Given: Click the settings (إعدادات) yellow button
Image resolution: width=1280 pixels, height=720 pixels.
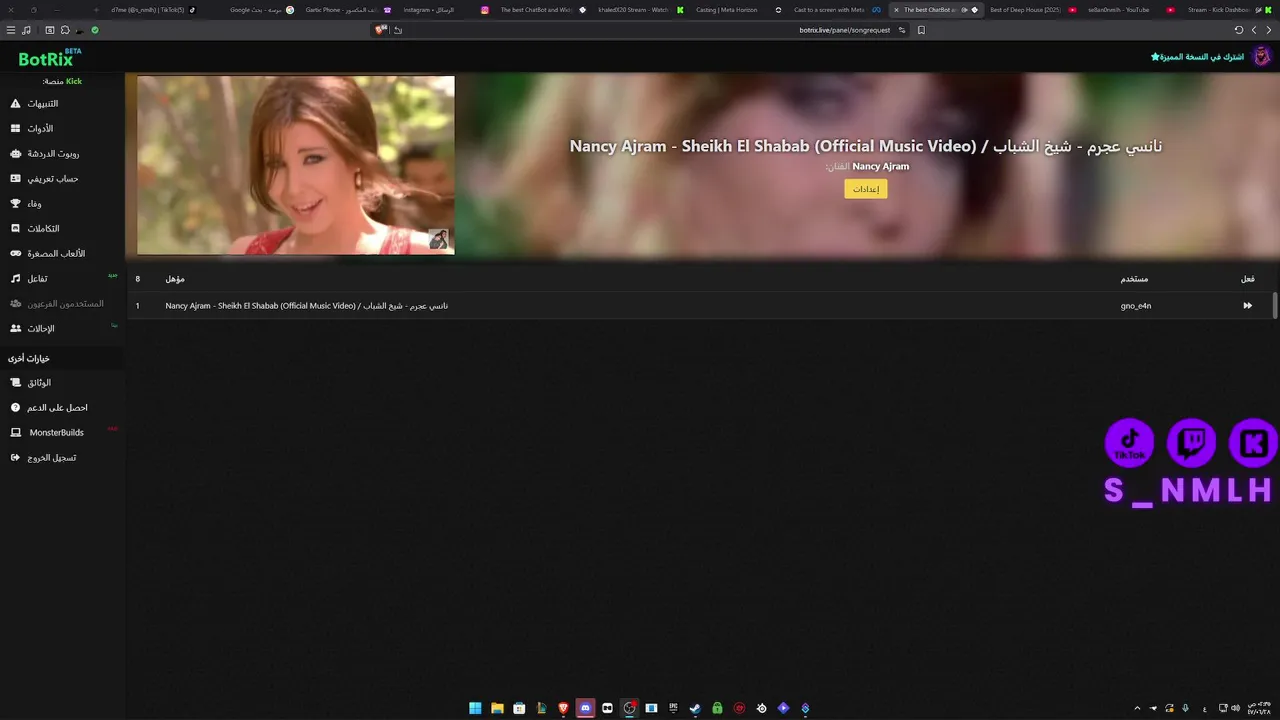Looking at the screenshot, I should (x=866, y=189).
